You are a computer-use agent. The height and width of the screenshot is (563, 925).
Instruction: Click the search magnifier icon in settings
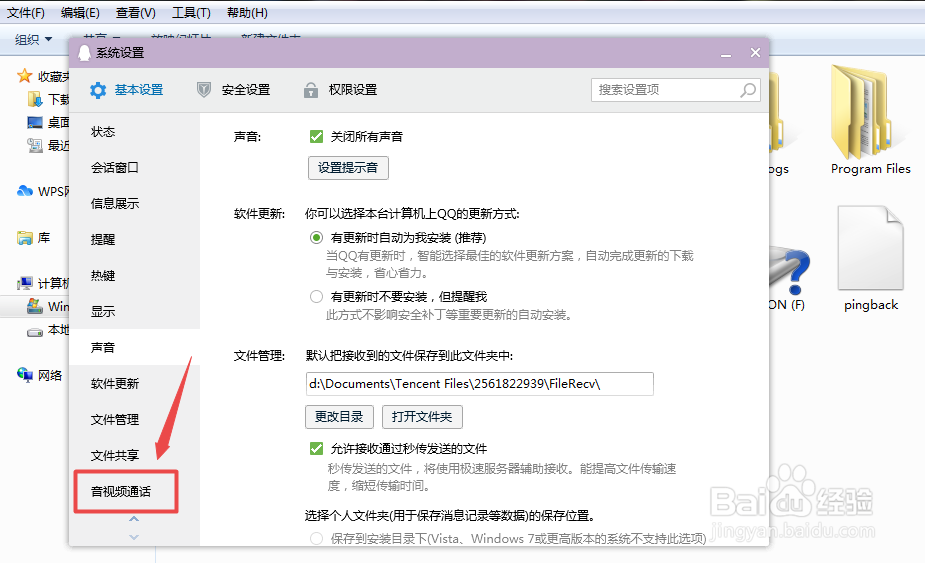[x=748, y=90]
